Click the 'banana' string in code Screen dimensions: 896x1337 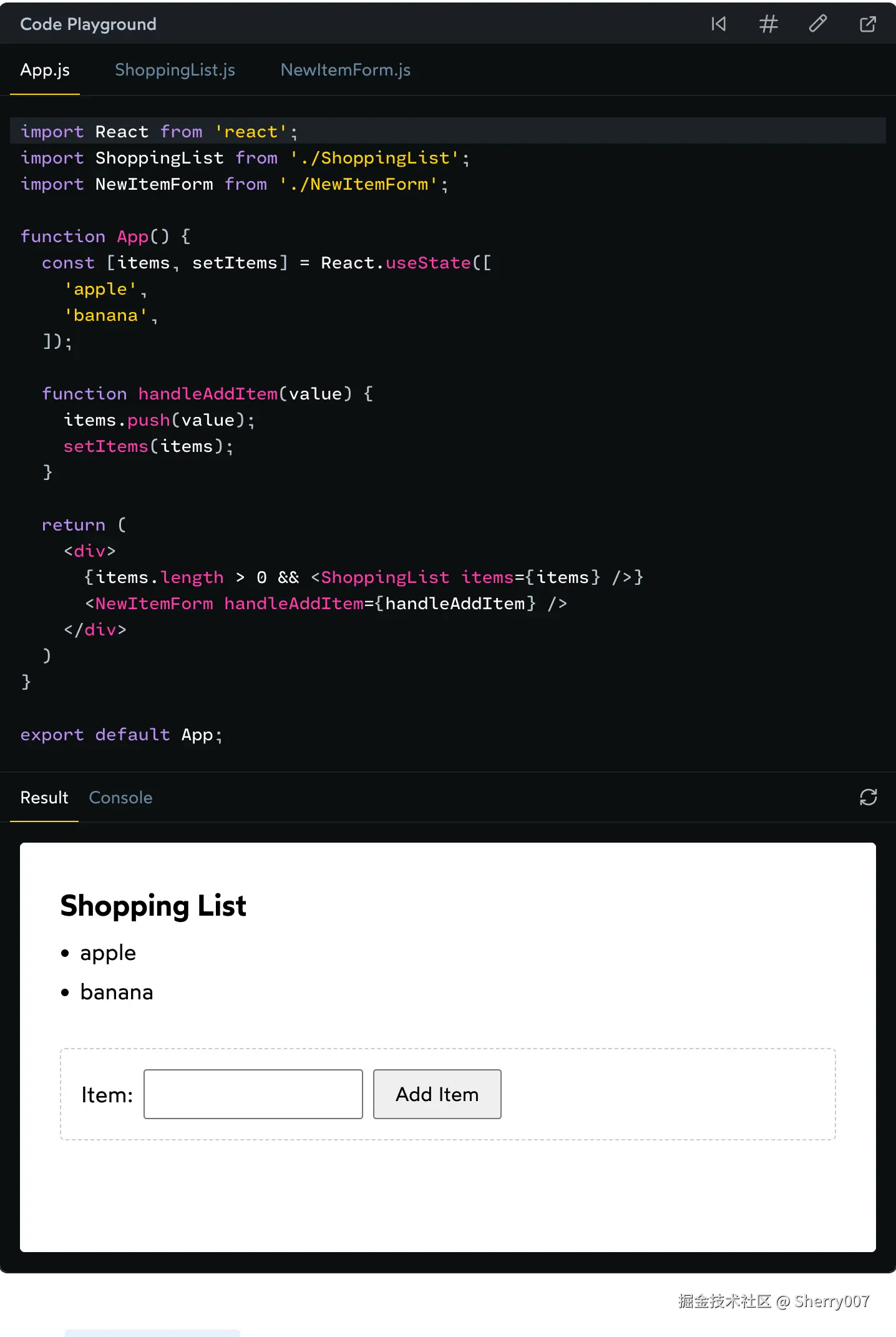tap(105, 315)
